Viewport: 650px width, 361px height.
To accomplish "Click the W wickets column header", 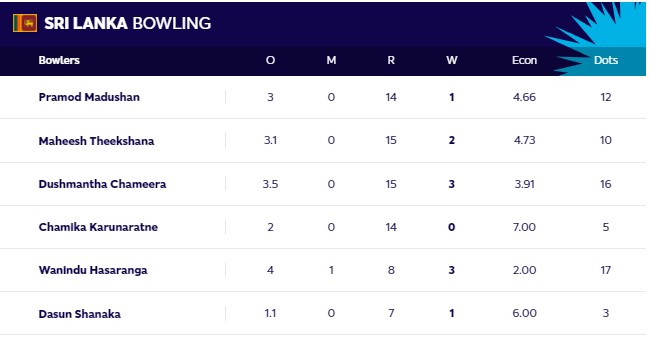I will point(451,60).
